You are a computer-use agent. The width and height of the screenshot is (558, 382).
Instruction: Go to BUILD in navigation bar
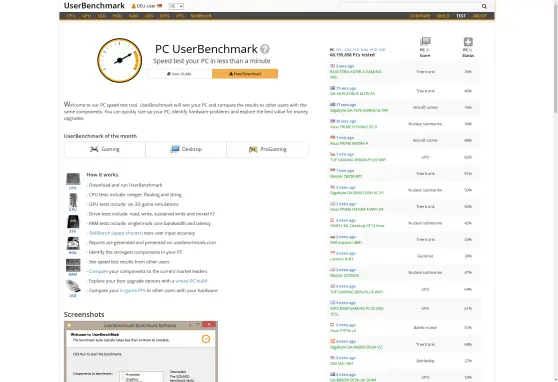pos(443,16)
